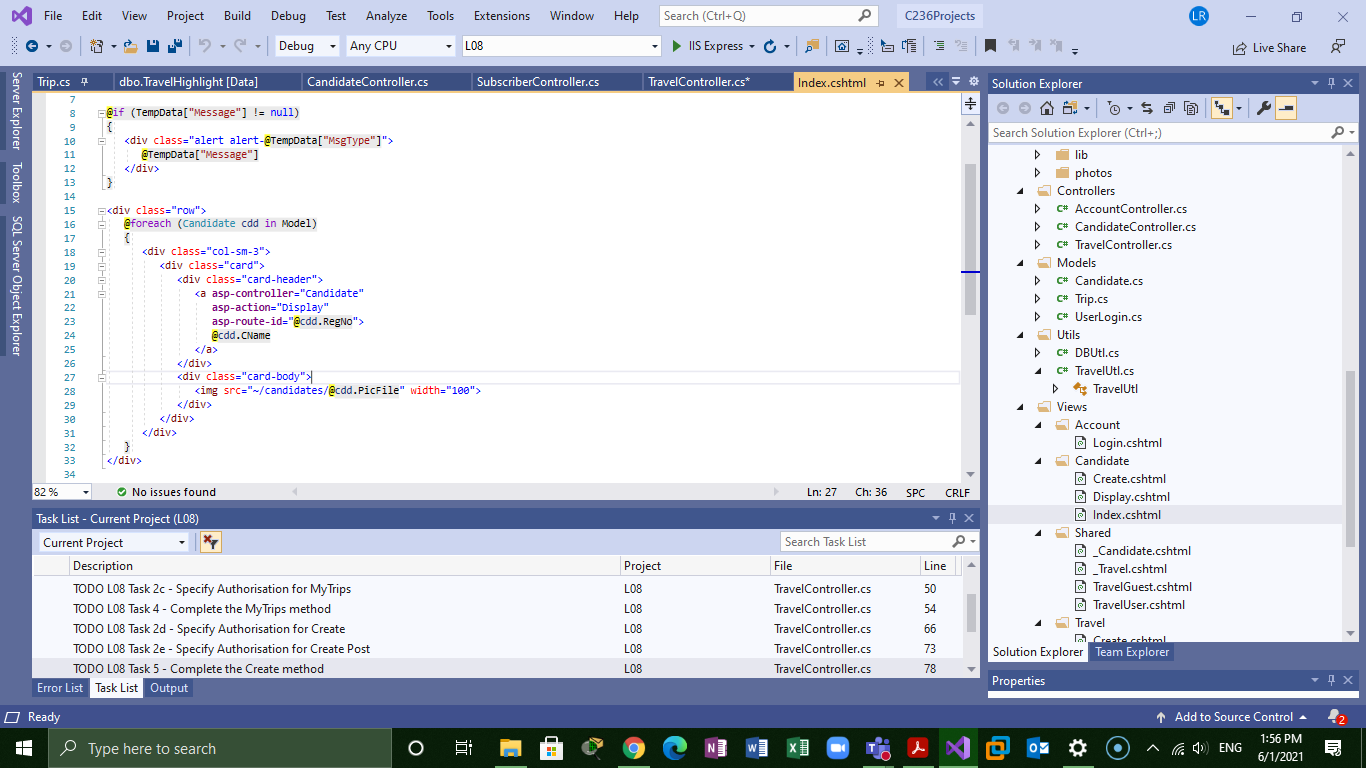Screen dimensions: 1366x768
Task: Toggle Preview Selected Items in Solution Explorer
Action: [1286, 108]
